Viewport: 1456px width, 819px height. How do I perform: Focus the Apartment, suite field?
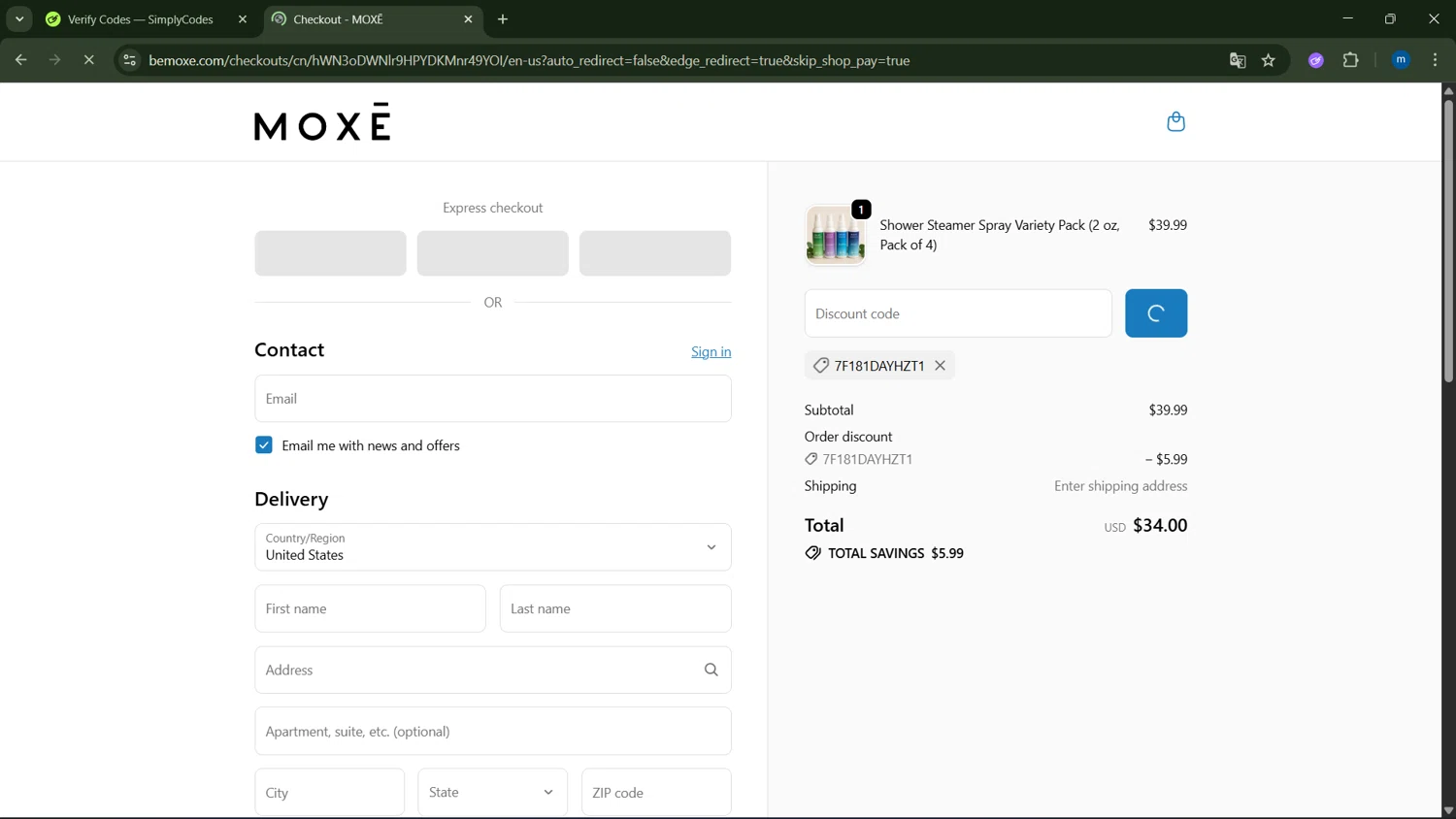click(493, 731)
